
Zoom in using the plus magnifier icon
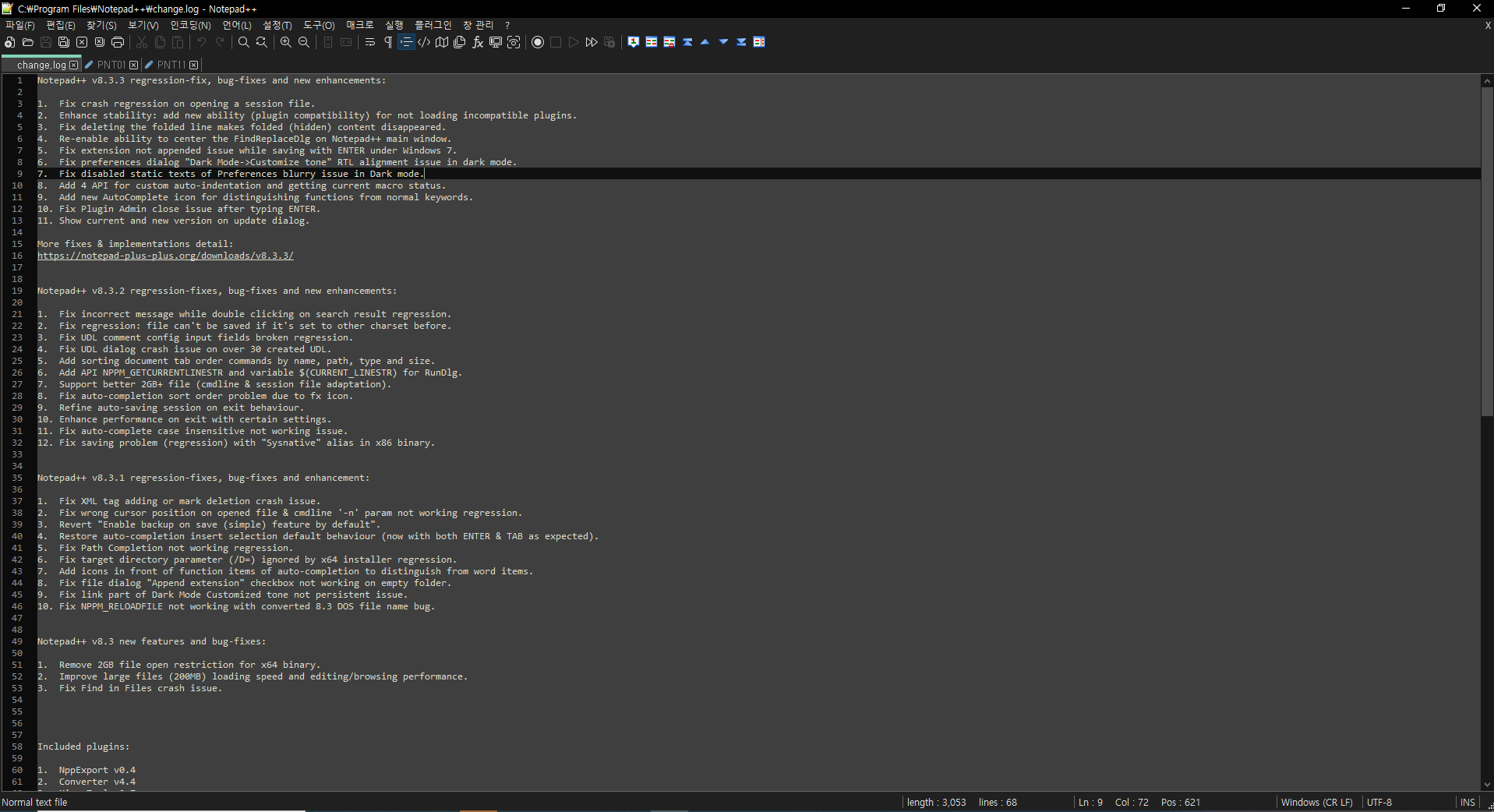point(286,42)
